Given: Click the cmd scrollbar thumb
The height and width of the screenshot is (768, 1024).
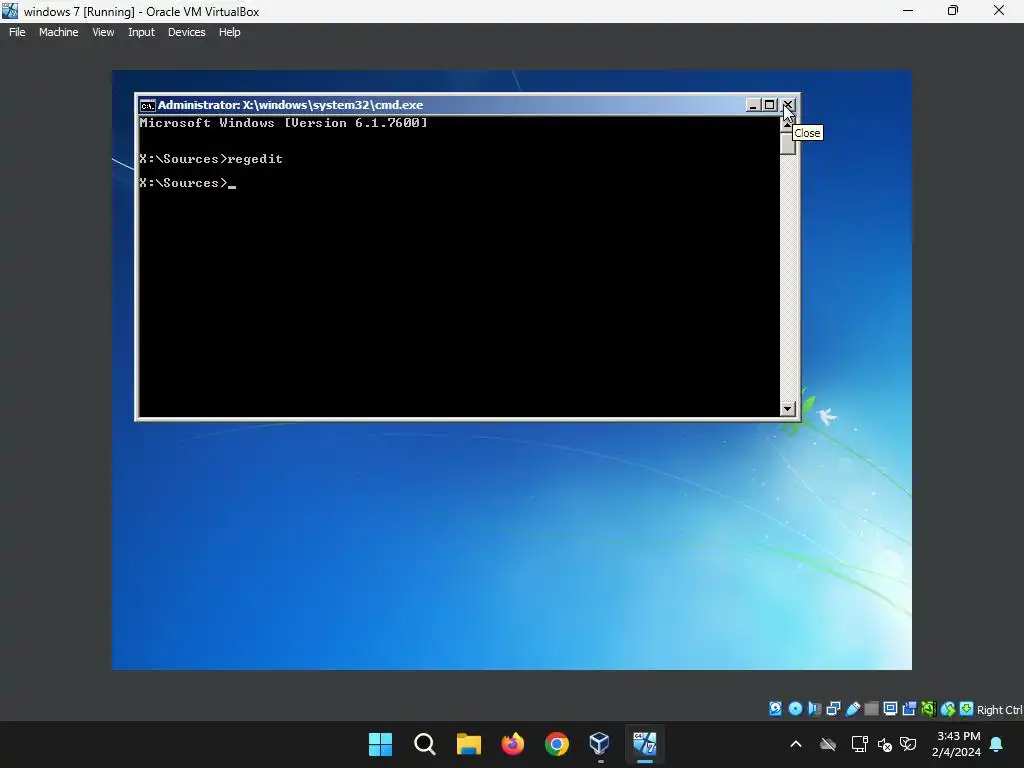Looking at the screenshot, I should point(788,142).
